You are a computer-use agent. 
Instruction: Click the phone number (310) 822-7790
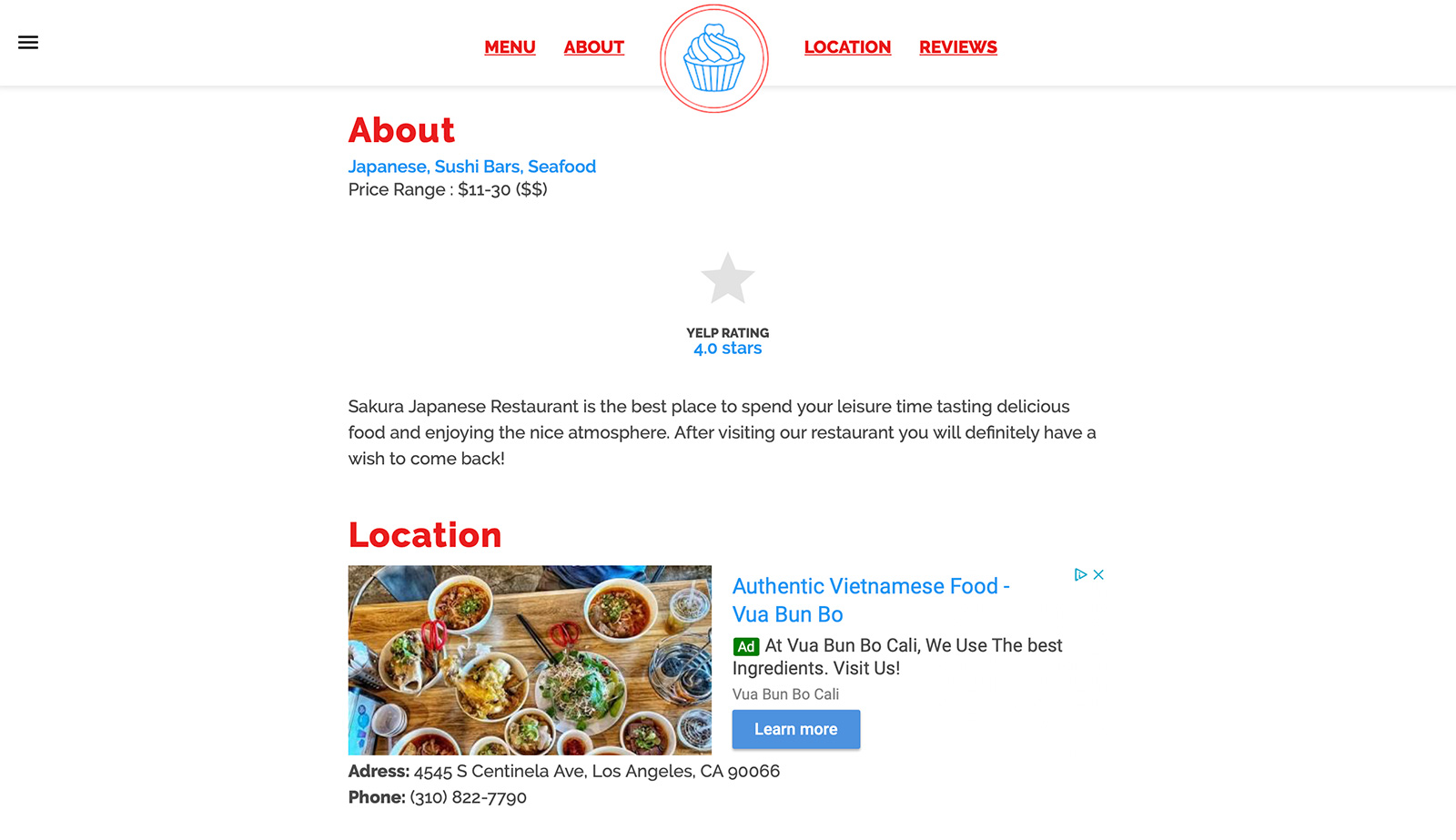(469, 797)
